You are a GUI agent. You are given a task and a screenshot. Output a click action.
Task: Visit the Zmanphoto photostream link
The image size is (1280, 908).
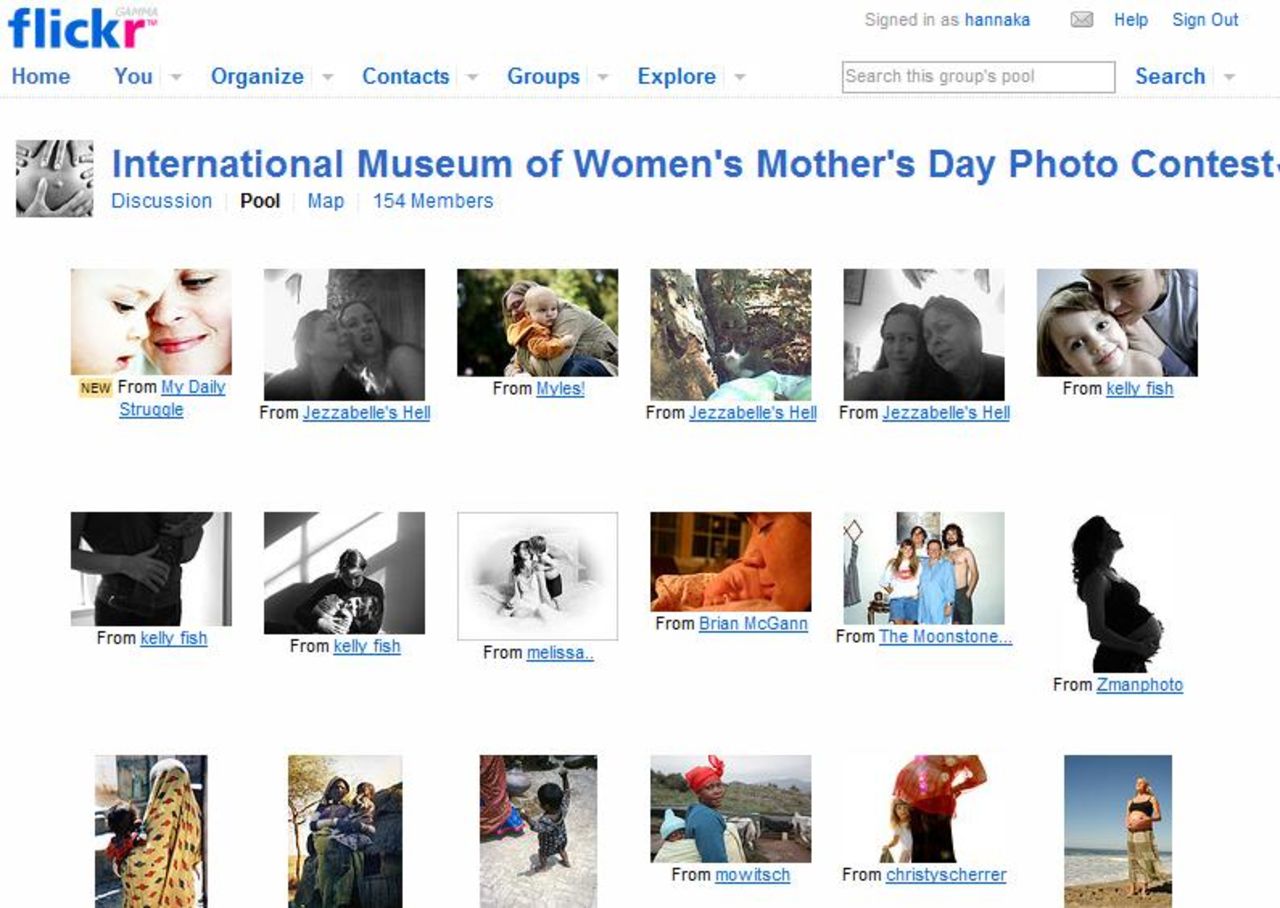(x=1139, y=685)
